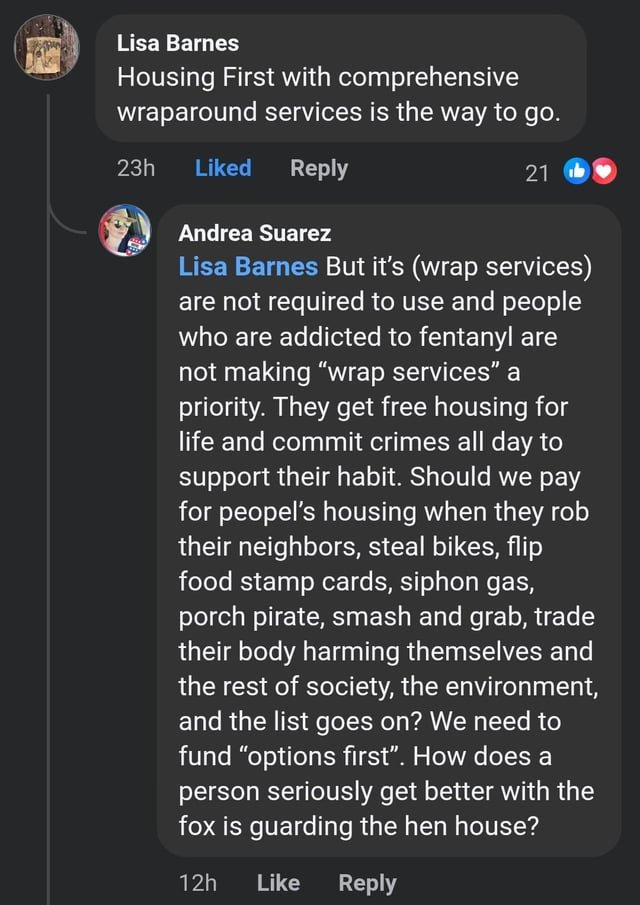Reply to Lisa Barnes's comment
Image resolution: width=640 pixels, height=905 pixels.
click(318, 168)
